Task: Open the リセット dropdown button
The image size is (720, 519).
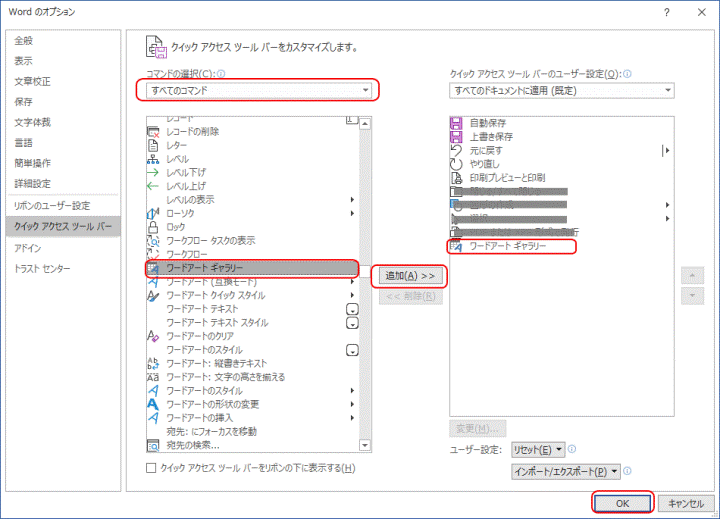Action: pos(538,450)
